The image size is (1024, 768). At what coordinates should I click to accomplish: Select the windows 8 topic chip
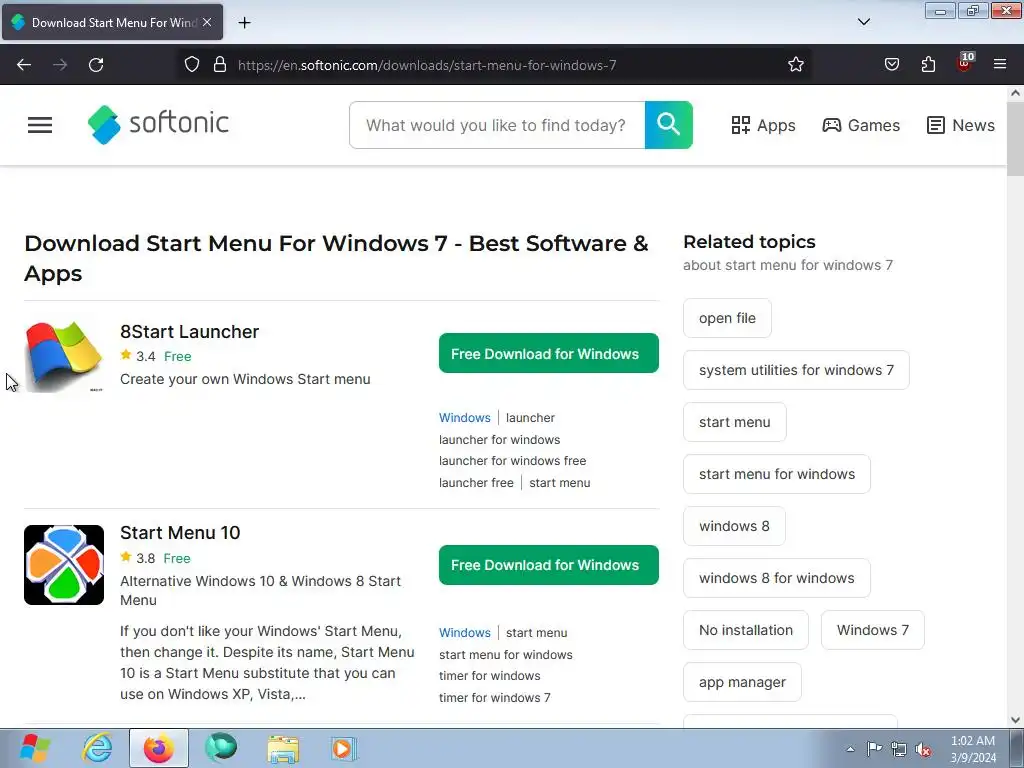[734, 526]
